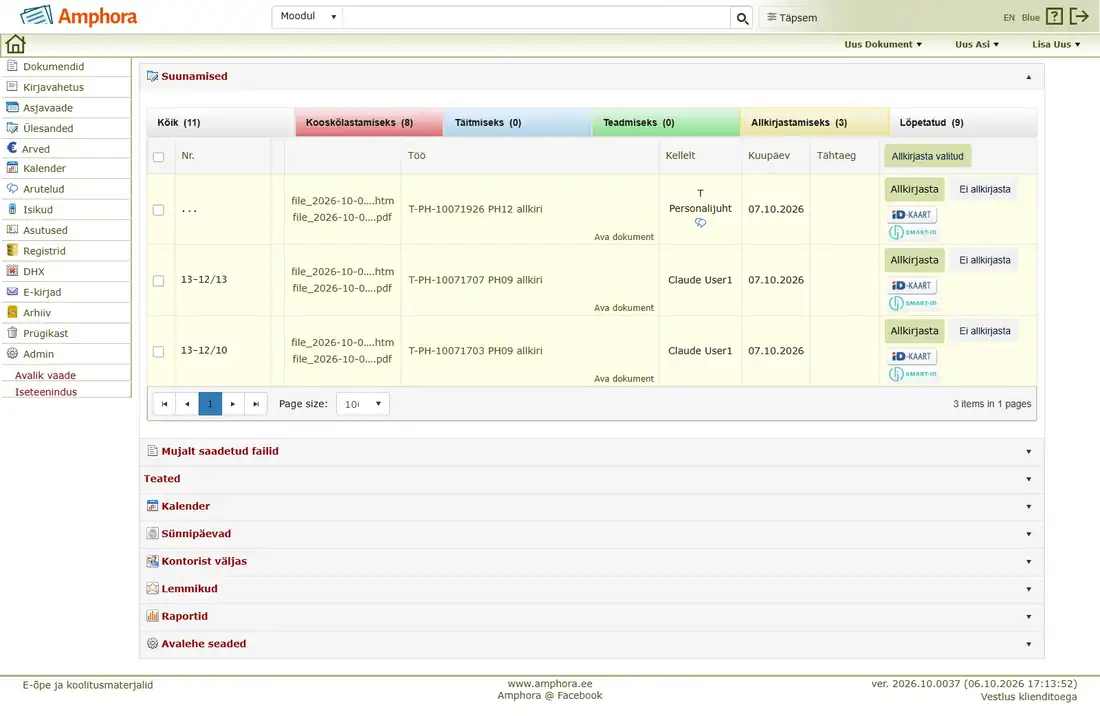Switch color theme to Blue
The image size is (1100, 716).
point(1030,18)
